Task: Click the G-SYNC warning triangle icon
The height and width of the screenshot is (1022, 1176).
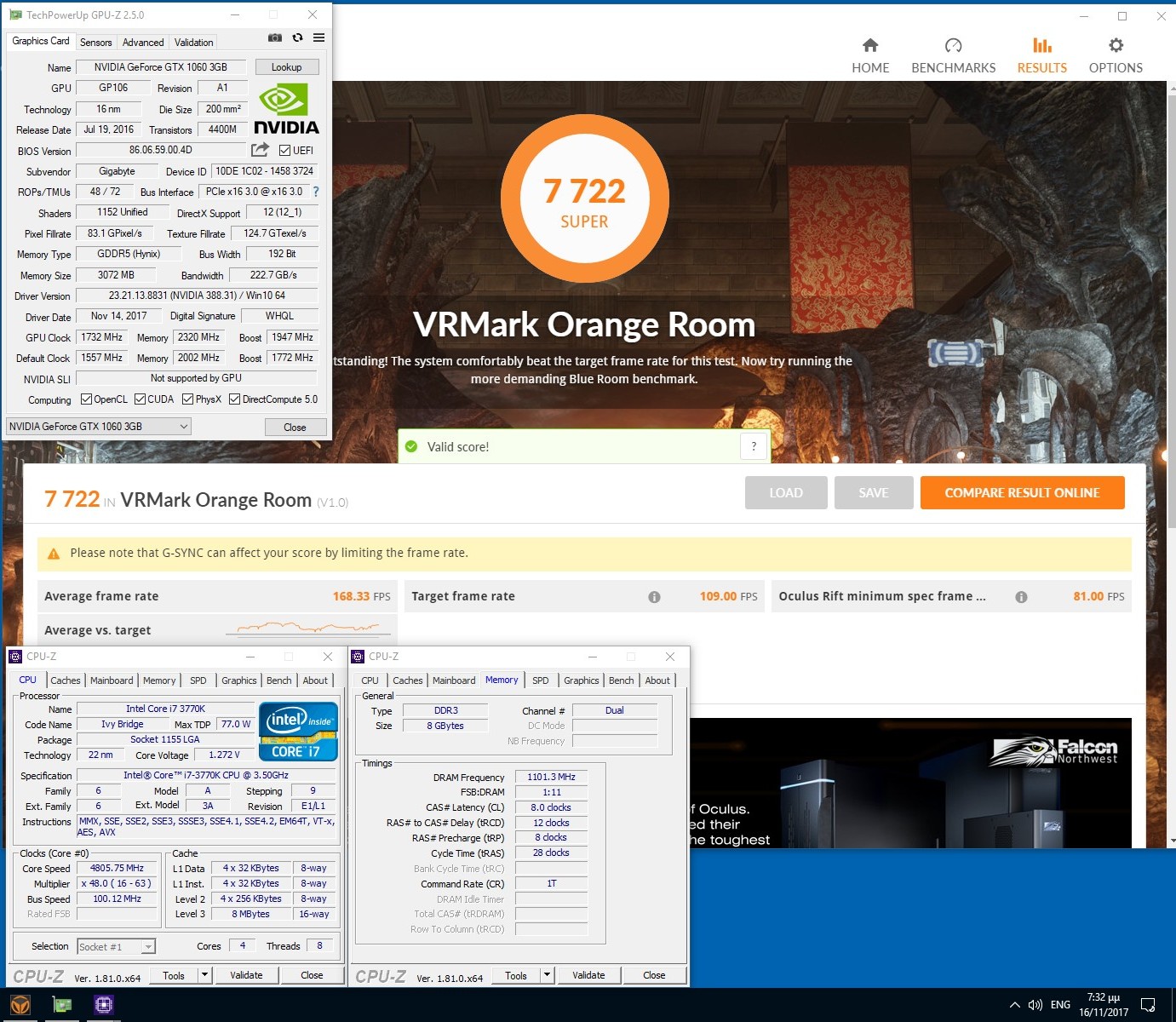Action: click(54, 554)
